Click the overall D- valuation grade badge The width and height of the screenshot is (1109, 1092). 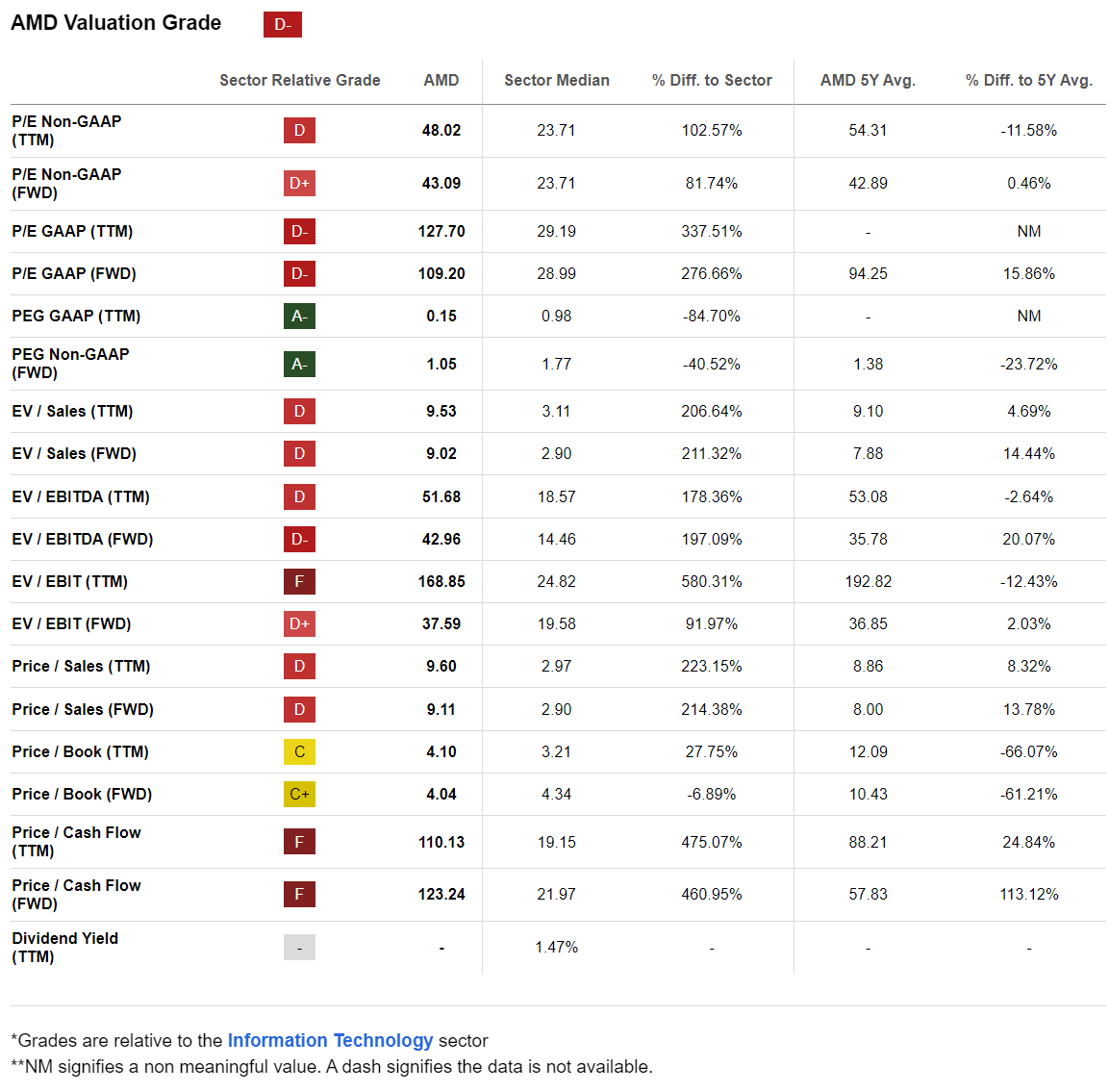tap(282, 24)
